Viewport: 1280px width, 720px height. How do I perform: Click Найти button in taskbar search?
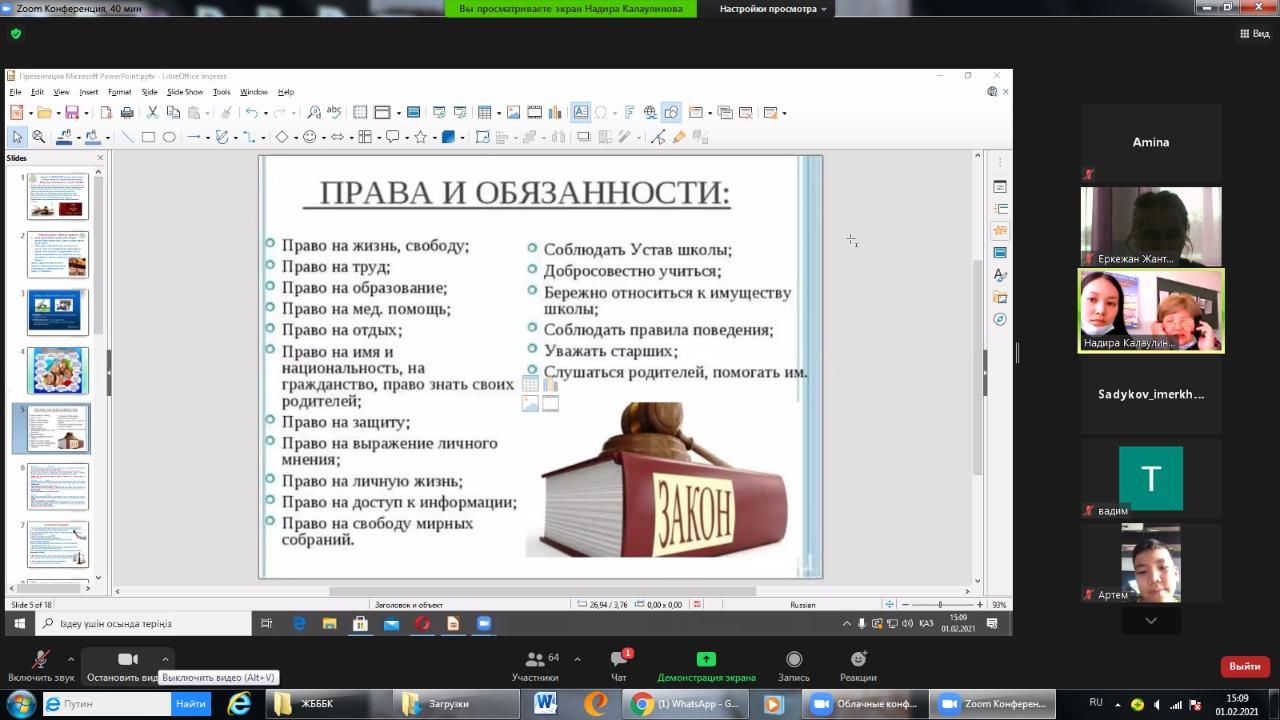(191, 704)
